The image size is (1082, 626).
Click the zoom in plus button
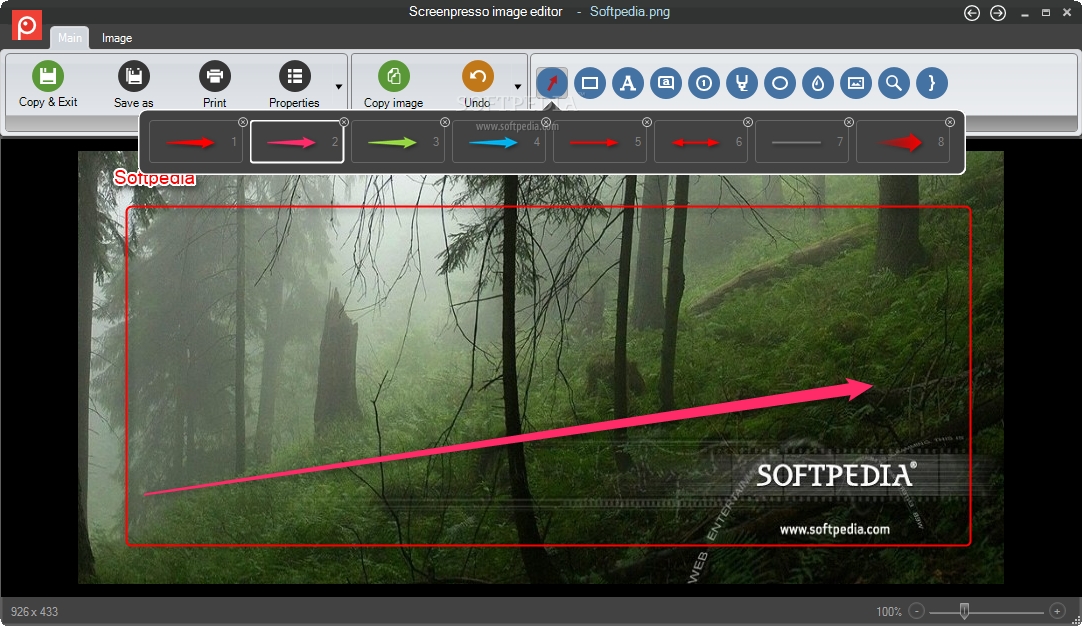[x=1056, y=611]
